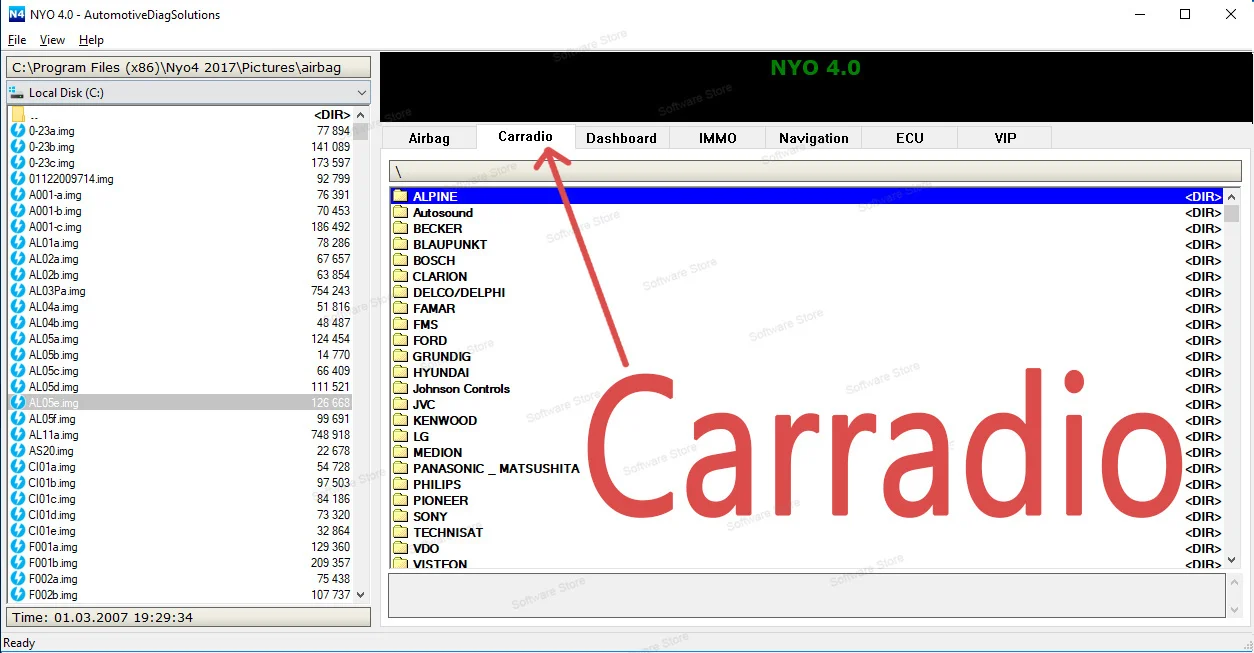This screenshot has width=1254, height=653.
Task: Click the BOSCH folder icon
Action: [400, 261]
